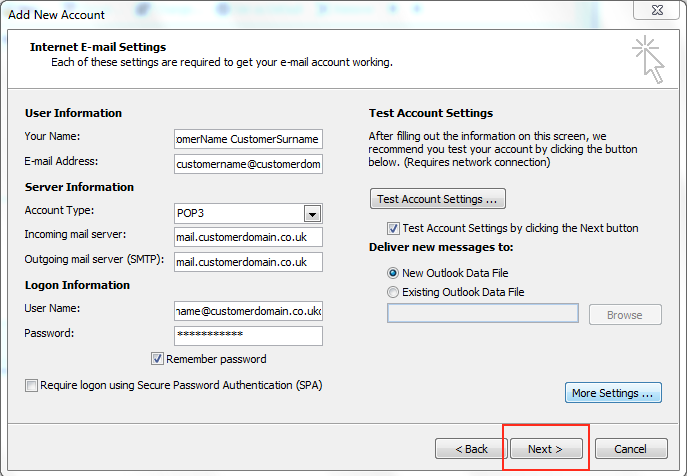Click into the Password field
The width and height of the screenshot is (687, 476).
247,336
